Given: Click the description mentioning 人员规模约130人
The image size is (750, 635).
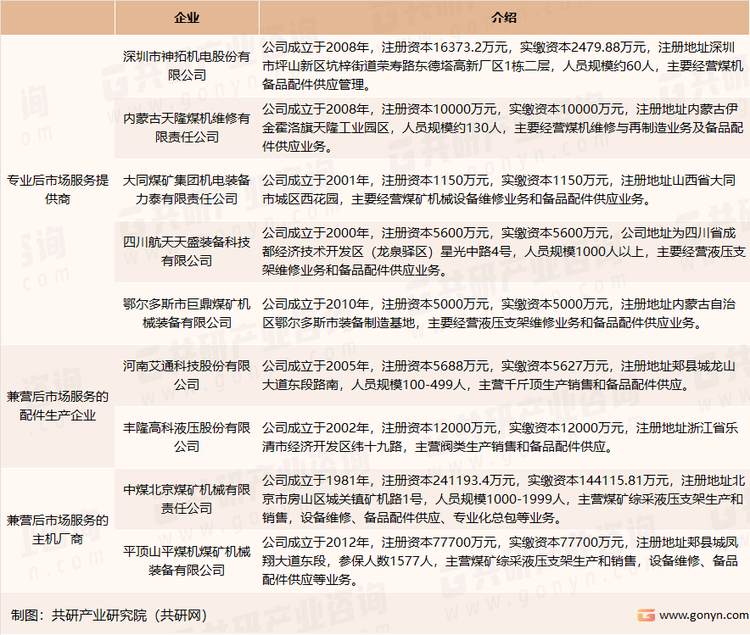Looking at the screenshot, I should pyautogui.click(x=504, y=128).
